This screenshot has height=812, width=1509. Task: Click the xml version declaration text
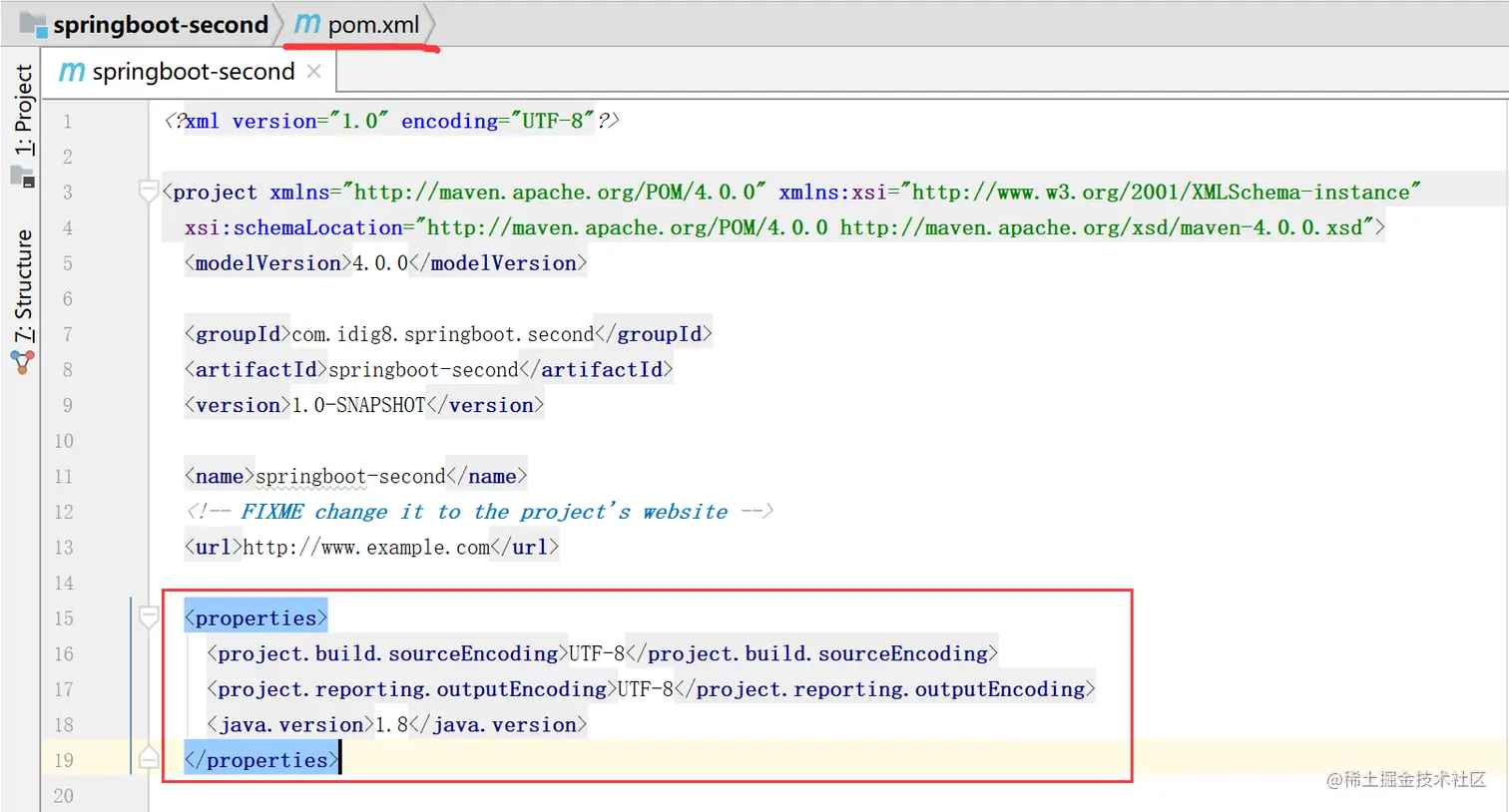391,121
